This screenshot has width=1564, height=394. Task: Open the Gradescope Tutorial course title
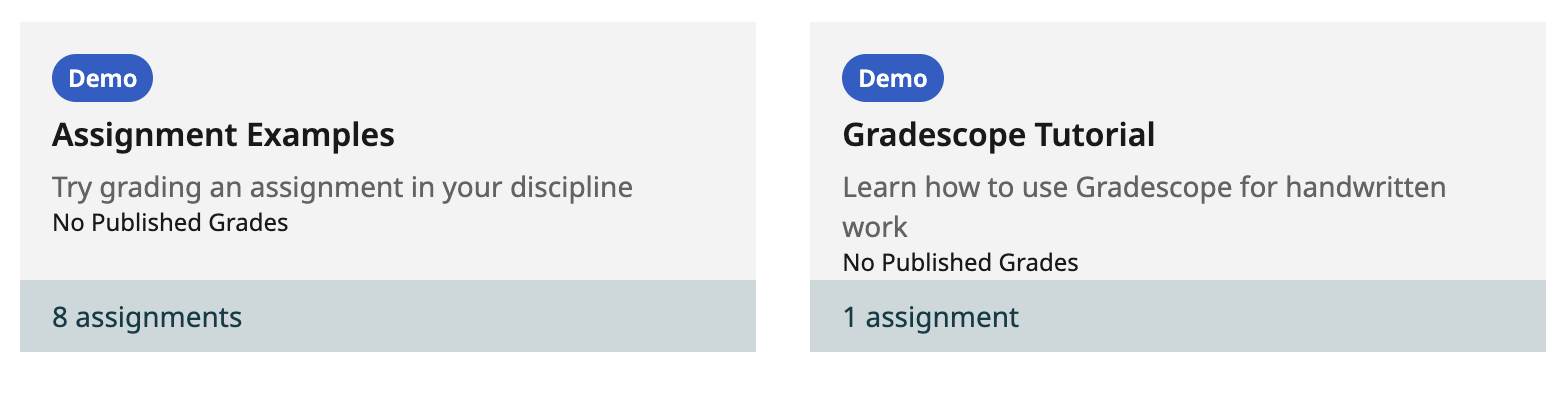coord(998,135)
